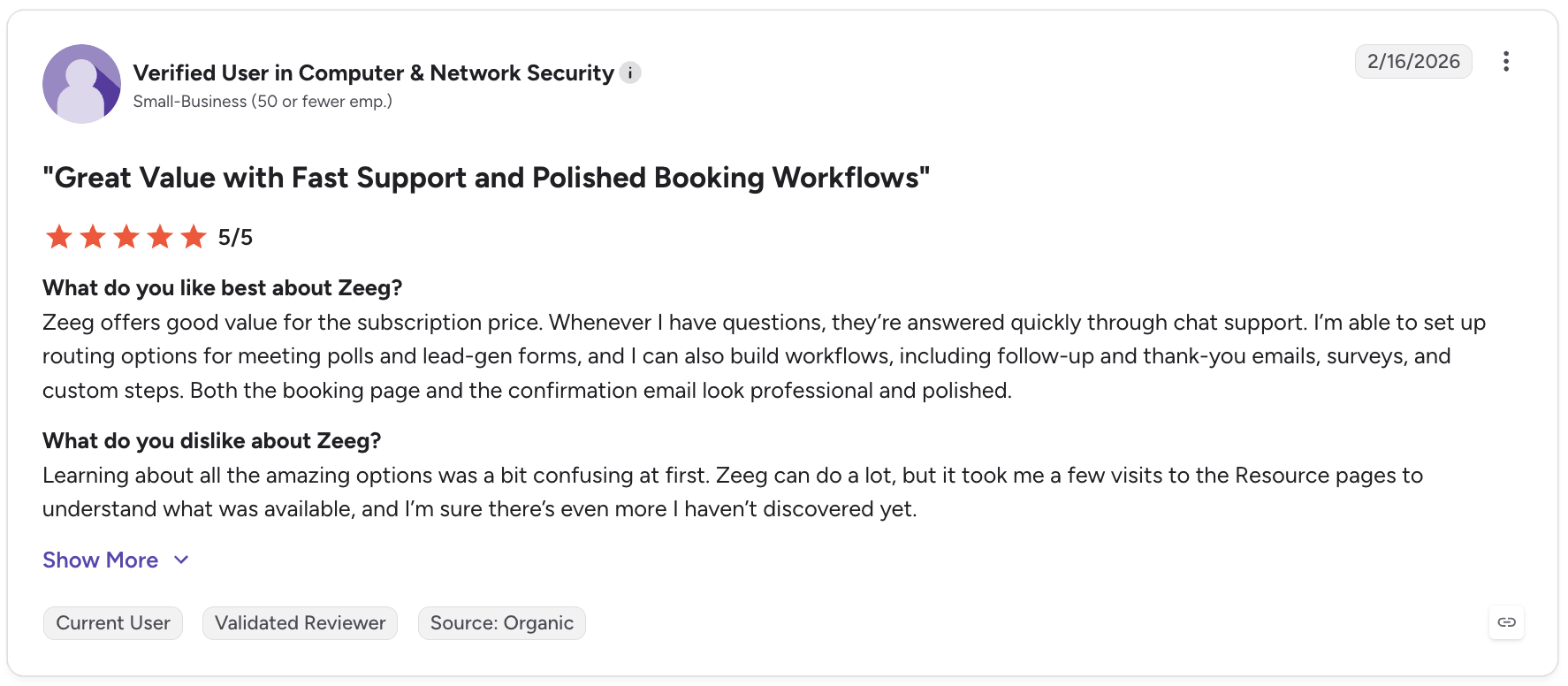
Task: Click the first orange rating star
Action: [59, 237]
